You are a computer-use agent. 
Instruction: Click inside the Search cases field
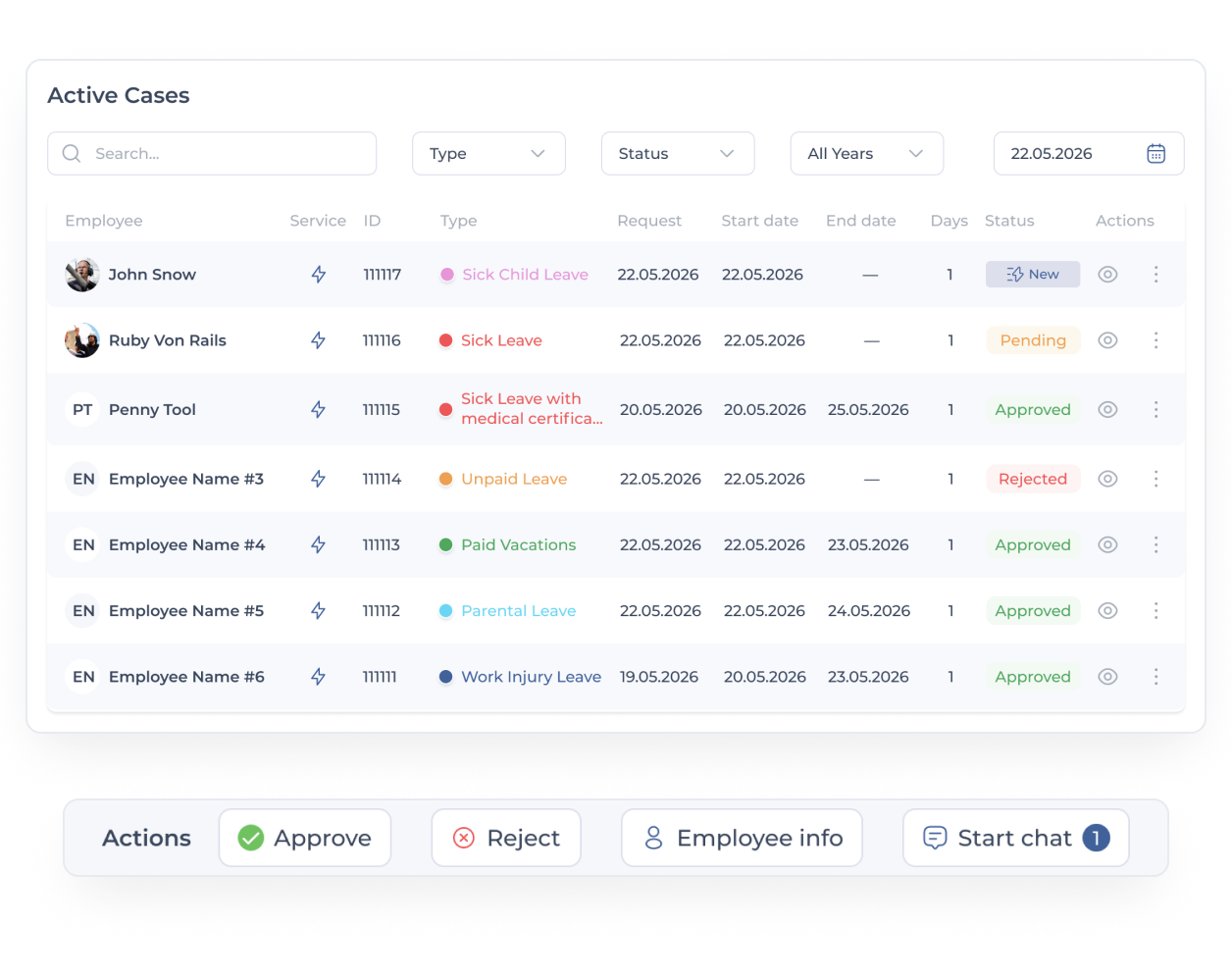(x=212, y=154)
